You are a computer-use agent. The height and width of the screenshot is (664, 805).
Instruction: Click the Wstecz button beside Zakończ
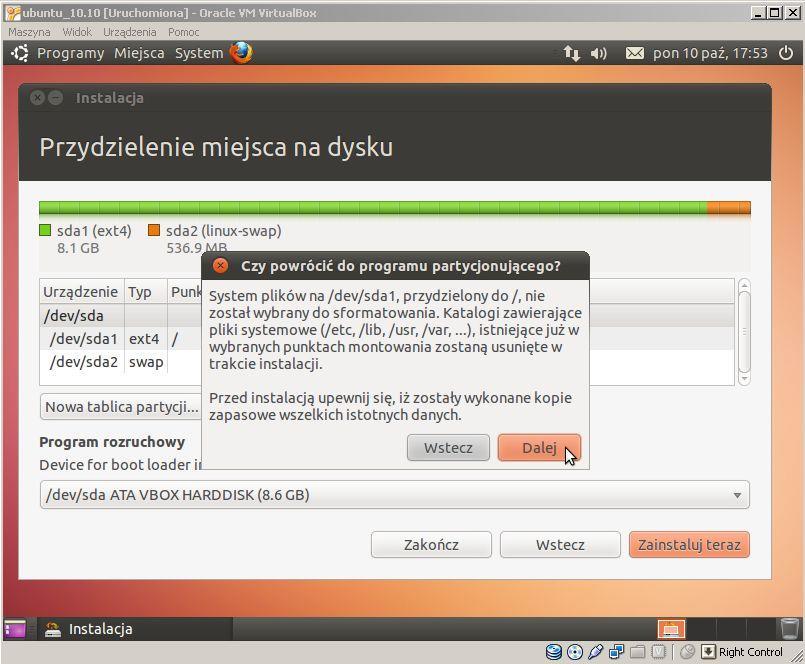point(560,544)
